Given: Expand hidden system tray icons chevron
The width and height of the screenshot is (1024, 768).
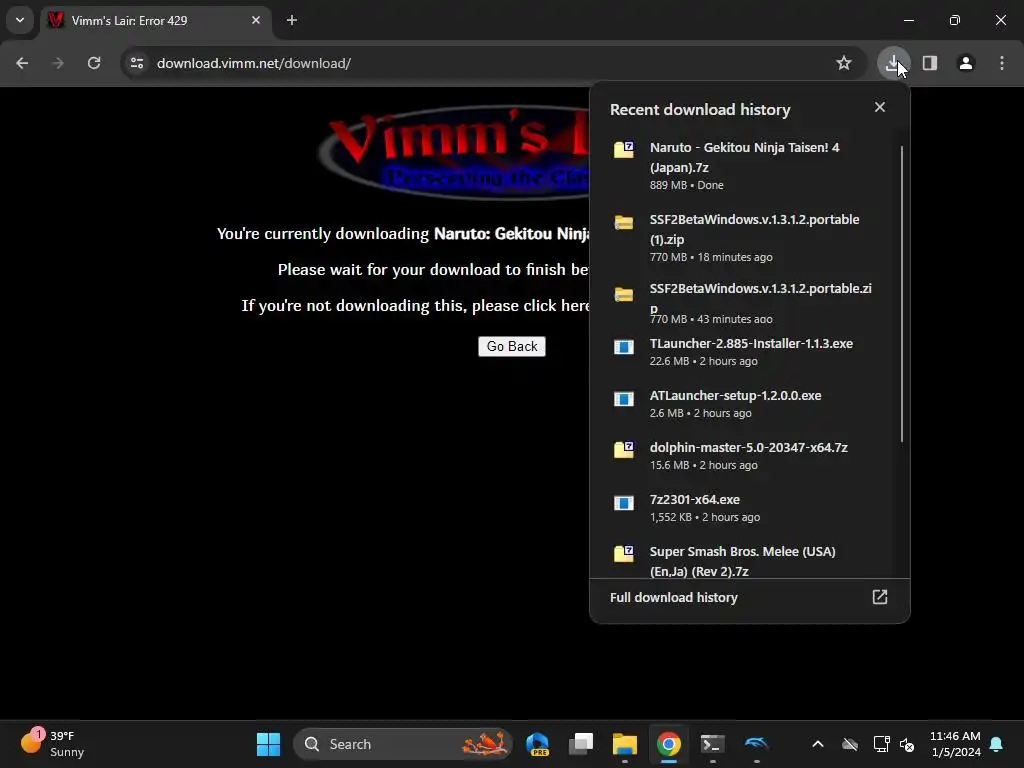Looking at the screenshot, I should click(x=818, y=744).
